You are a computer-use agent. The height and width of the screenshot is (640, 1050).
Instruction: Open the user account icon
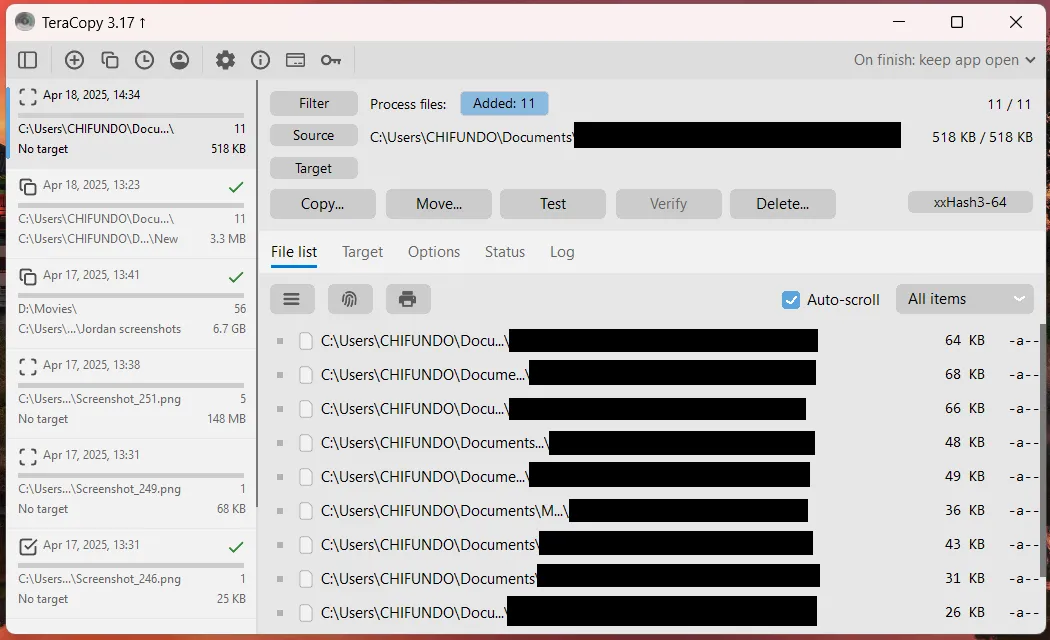pos(179,60)
